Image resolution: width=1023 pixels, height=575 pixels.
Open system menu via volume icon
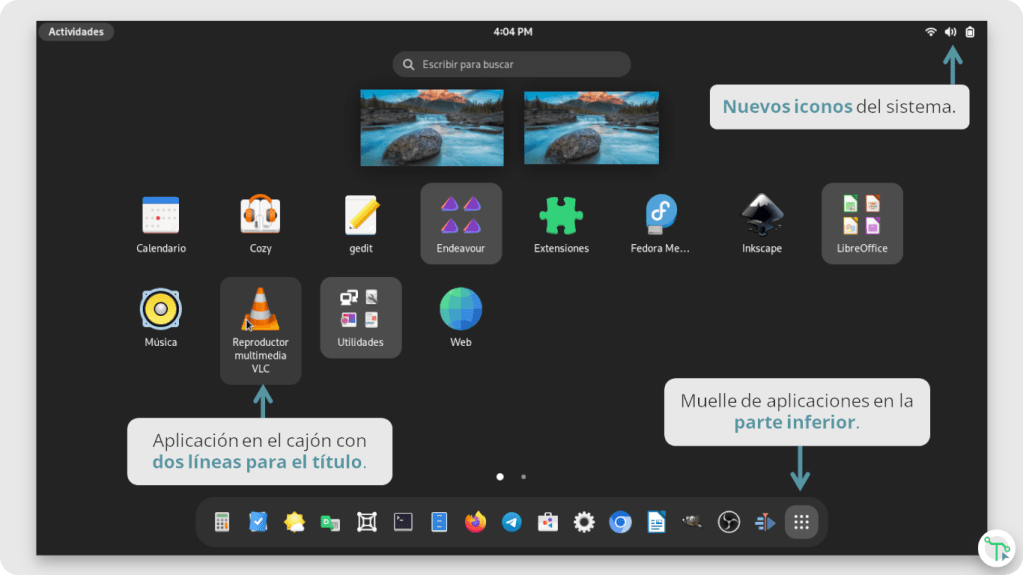click(x=950, y=32)
